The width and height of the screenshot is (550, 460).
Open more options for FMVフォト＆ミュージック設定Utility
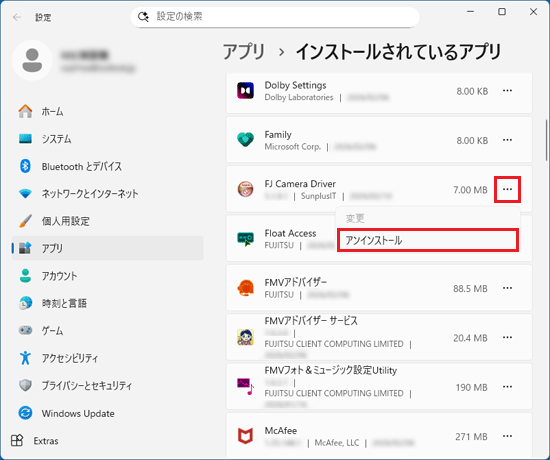click(x=507, y=387)
